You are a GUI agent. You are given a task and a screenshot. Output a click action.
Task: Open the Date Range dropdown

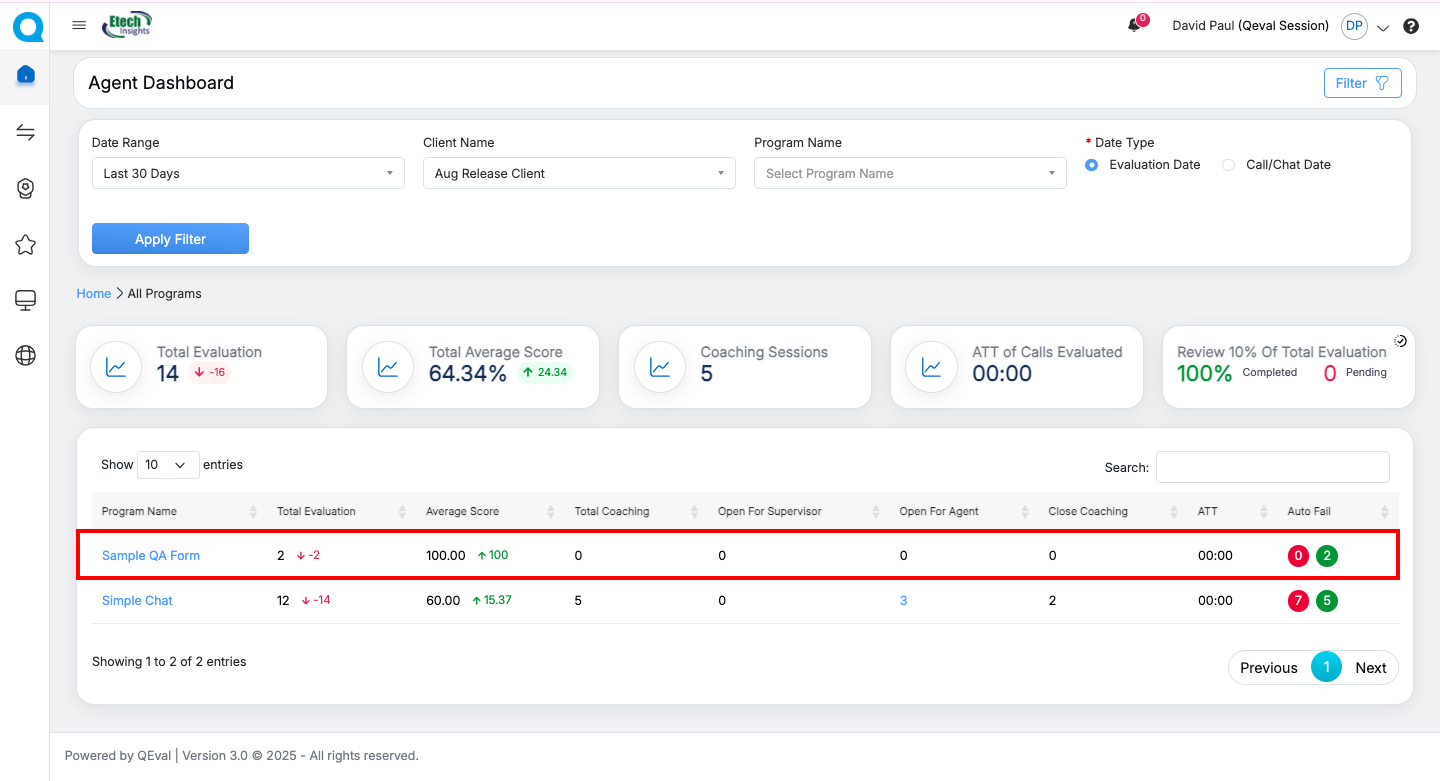coord(248,173)
